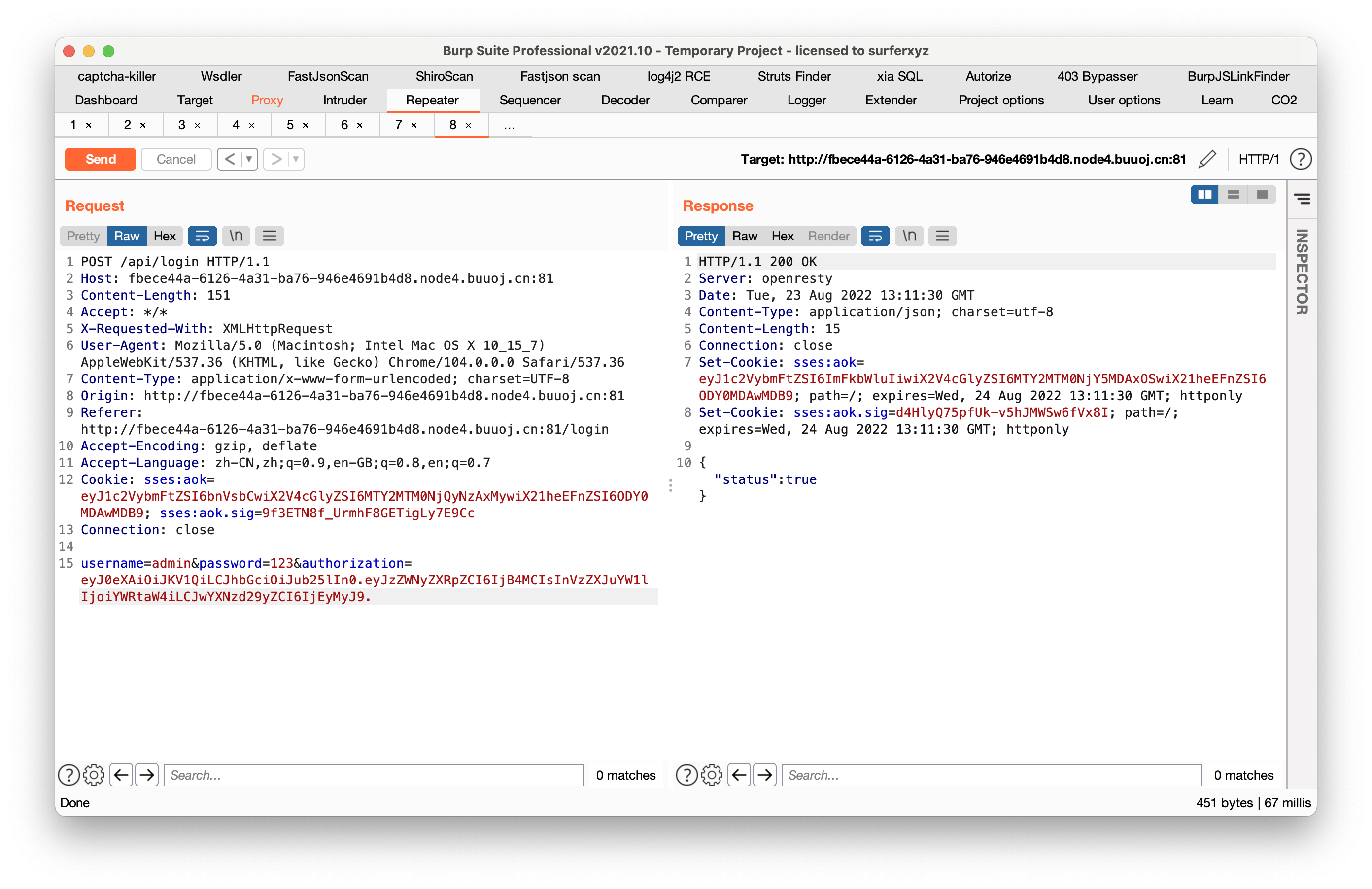Click the HTTP/1 protocol button
This screenshot has width=1372, height=889.
[x=1259, y=159]
